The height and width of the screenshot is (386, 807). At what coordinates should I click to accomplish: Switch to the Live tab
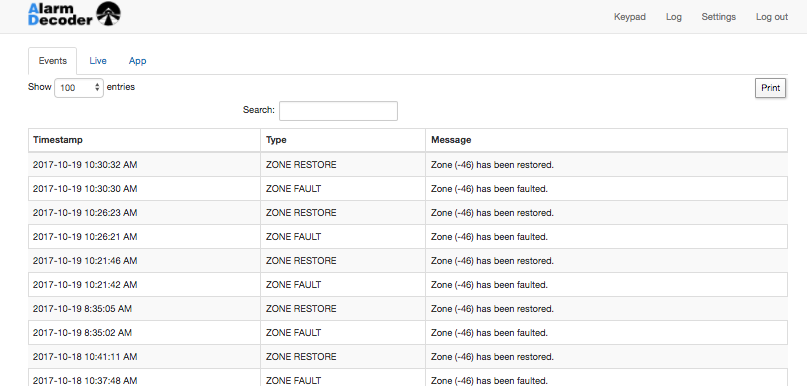pos(98,61)
